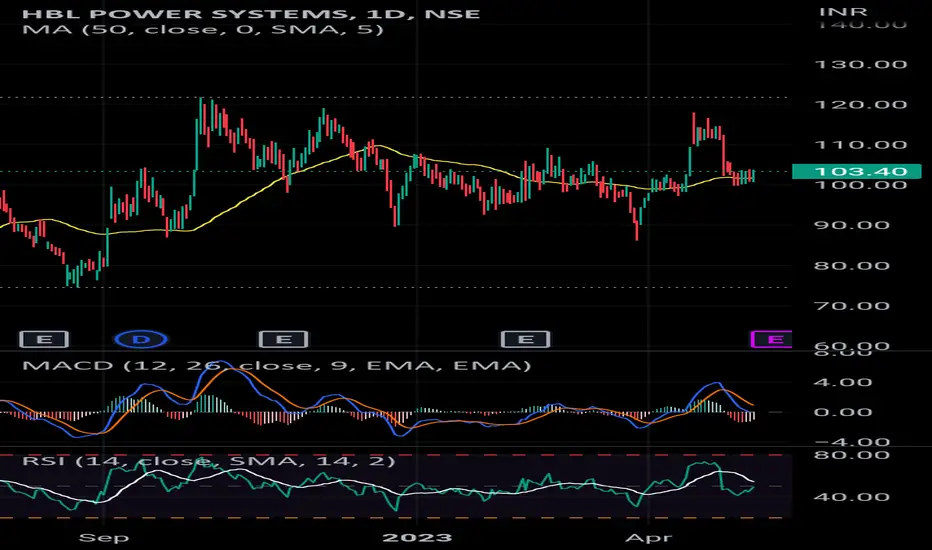Click the 90.00 price axis label
Screen dimensions: 932x550
[851, 225]
